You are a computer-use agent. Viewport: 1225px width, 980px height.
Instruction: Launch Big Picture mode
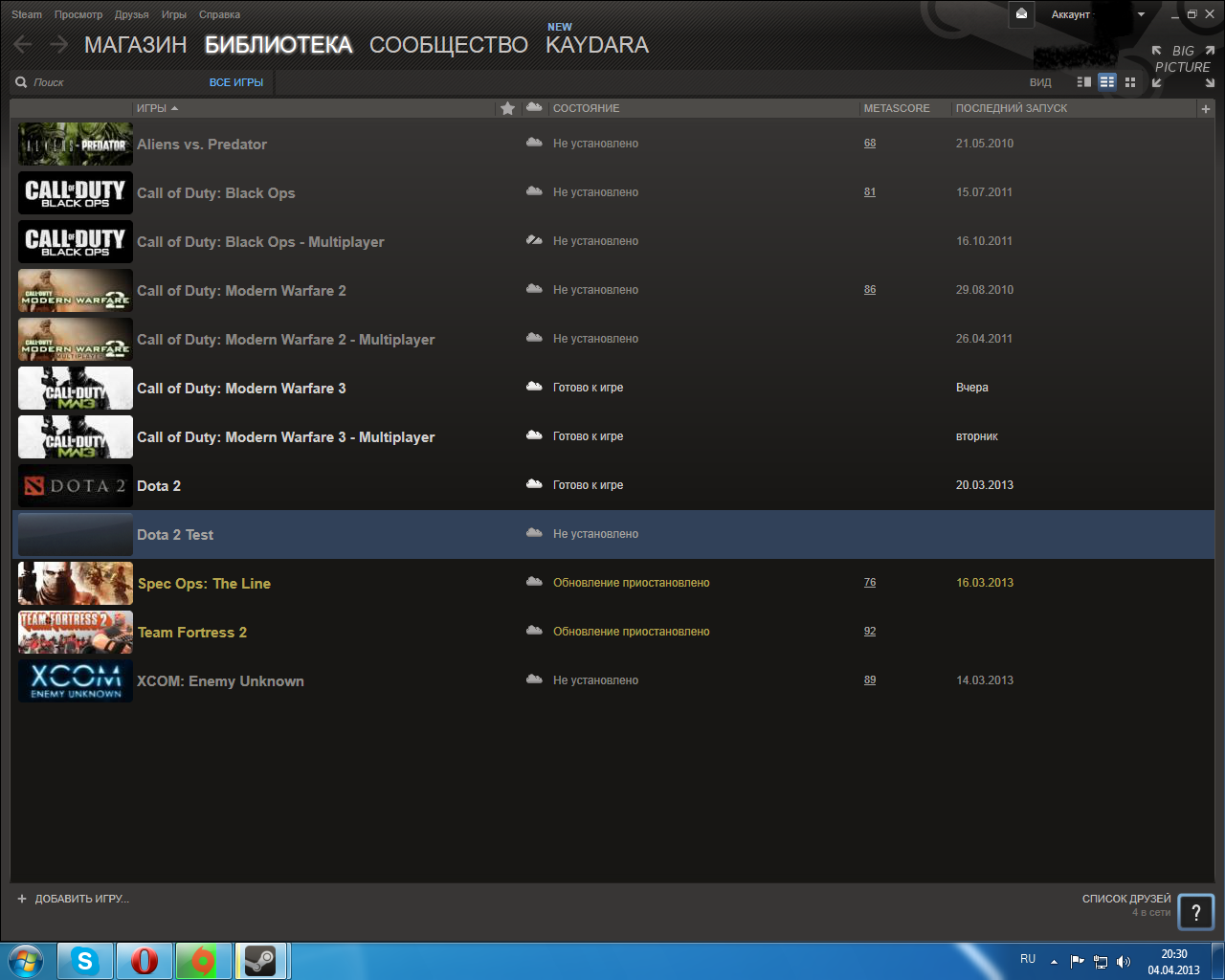point(1183,65)
